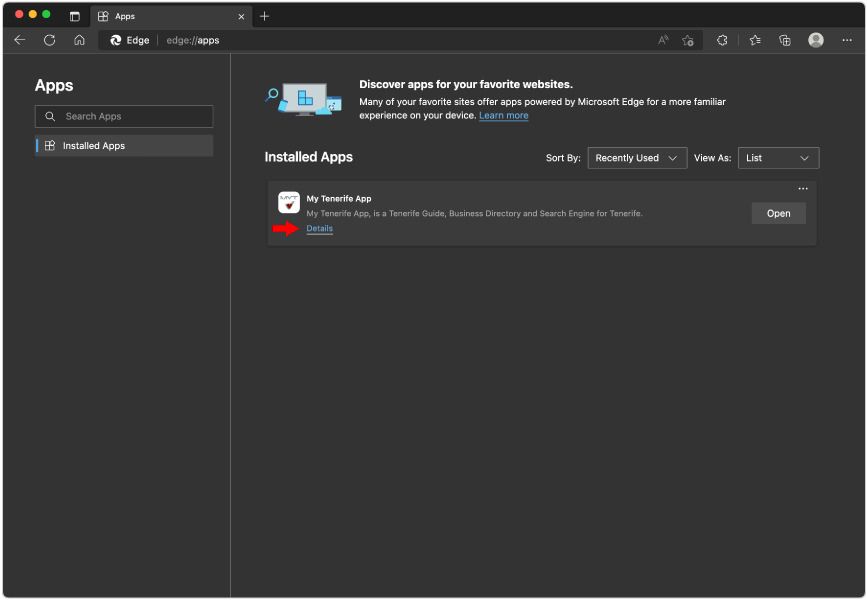The height and width of the screenshot is (600, 867).
Task: Click the My Tenerife App icon
Action: [x=289, y=202]
